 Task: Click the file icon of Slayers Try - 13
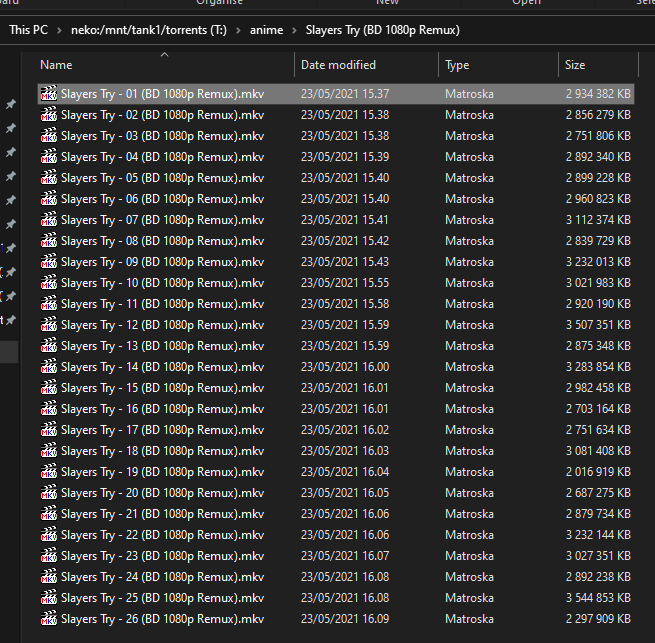click(x=49, y=346)
